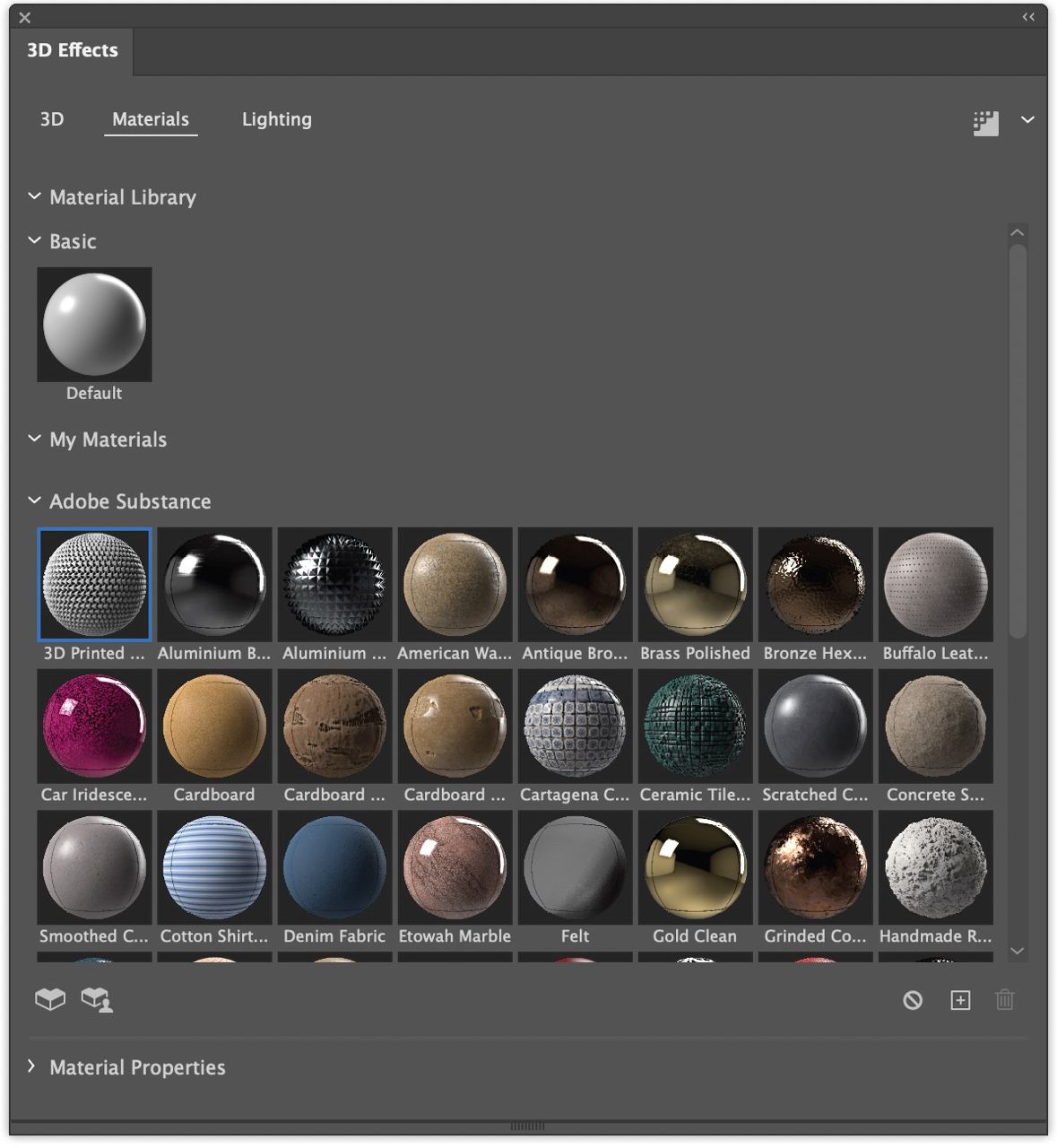Image resolution: width=1057 pixels, height=1148 pixels.
Task: Click the add your own materials icon
Action: click(97, 999)
